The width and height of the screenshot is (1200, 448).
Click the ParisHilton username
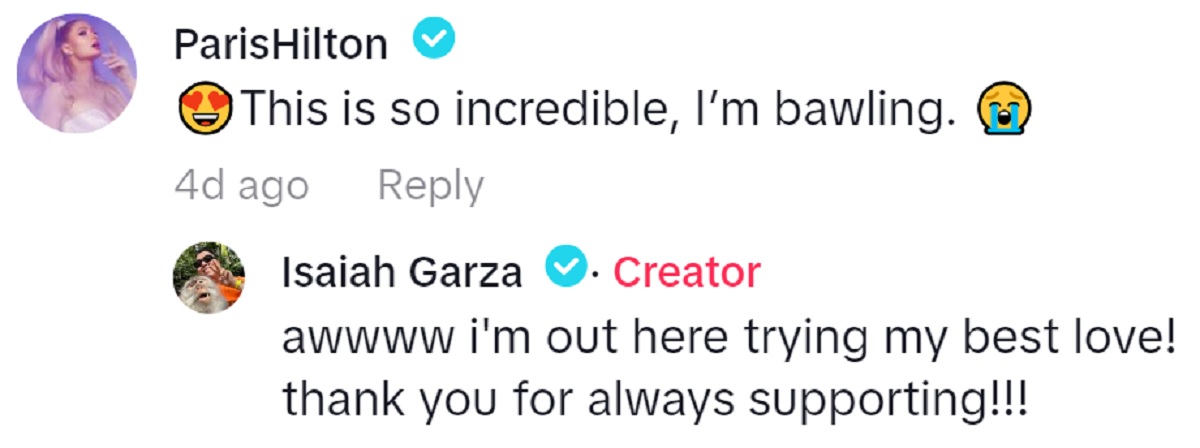(280, 43)
